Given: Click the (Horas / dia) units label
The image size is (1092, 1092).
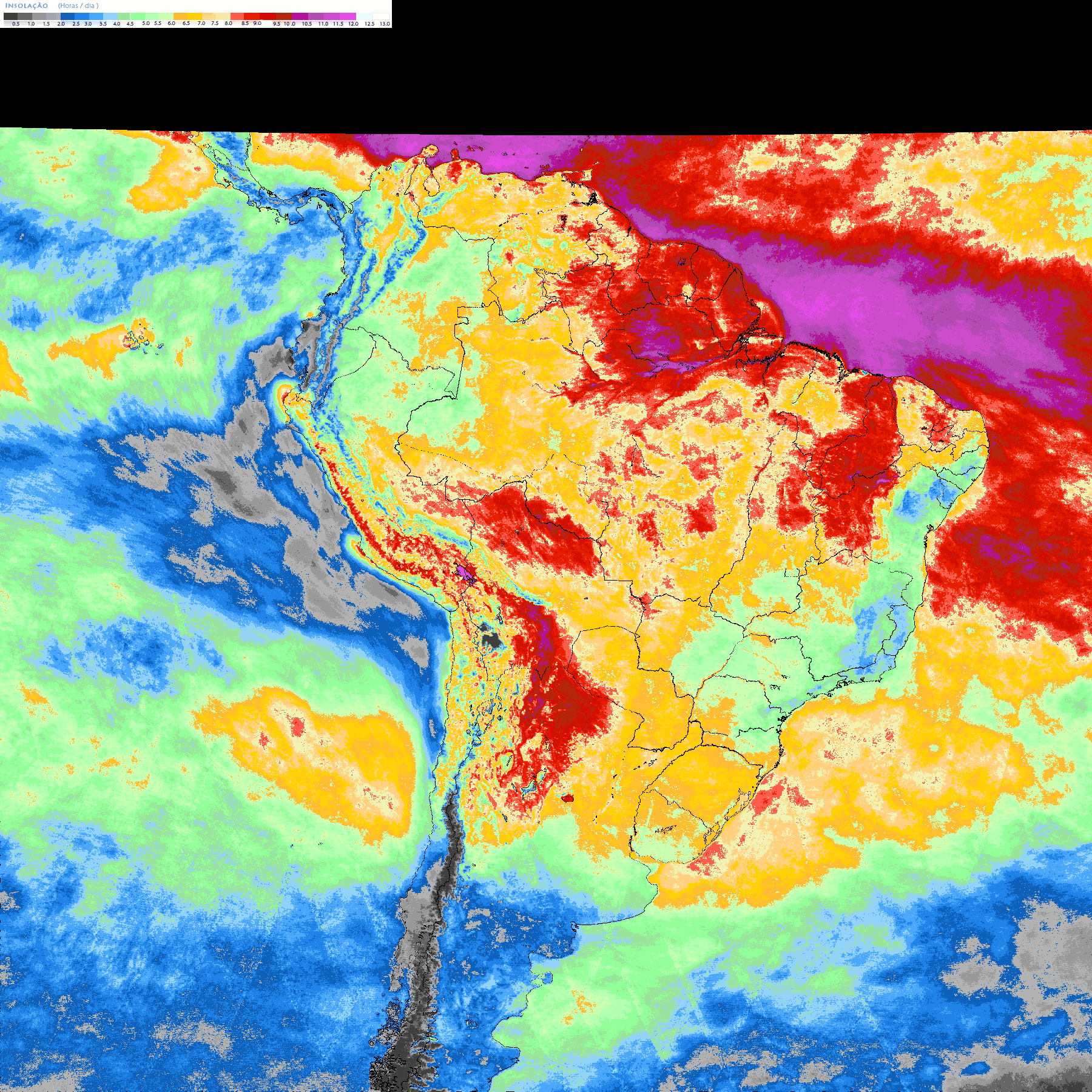Looking at the screenshot, I should coord(78,5).
